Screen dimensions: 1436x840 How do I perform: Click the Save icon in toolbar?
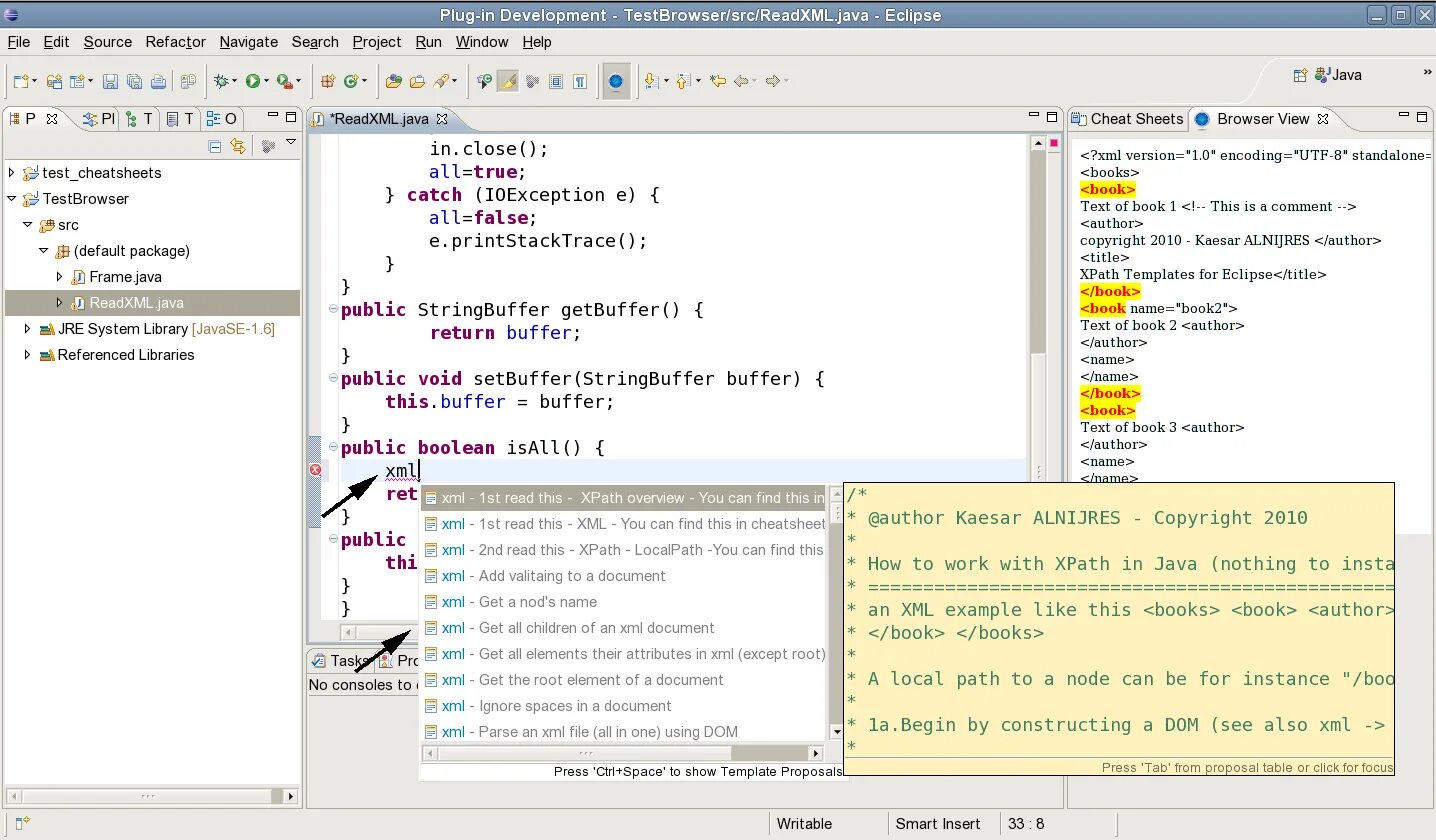[x=110, y=82]
